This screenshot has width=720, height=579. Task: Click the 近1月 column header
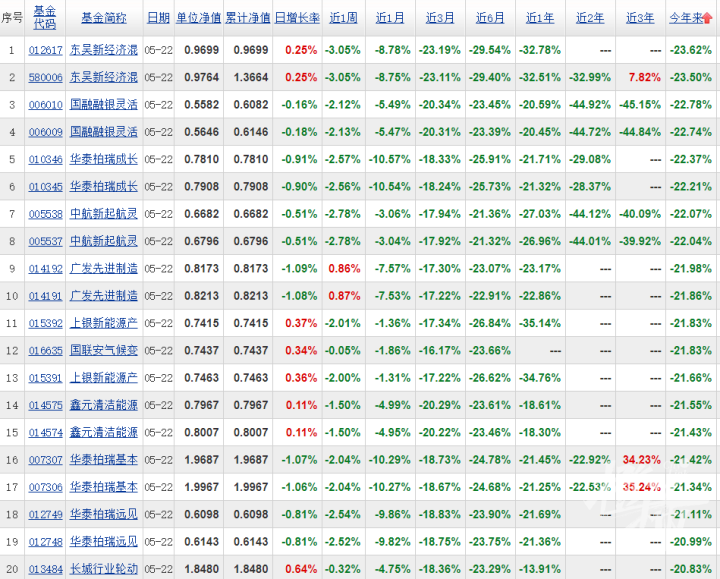pos(390,18)
